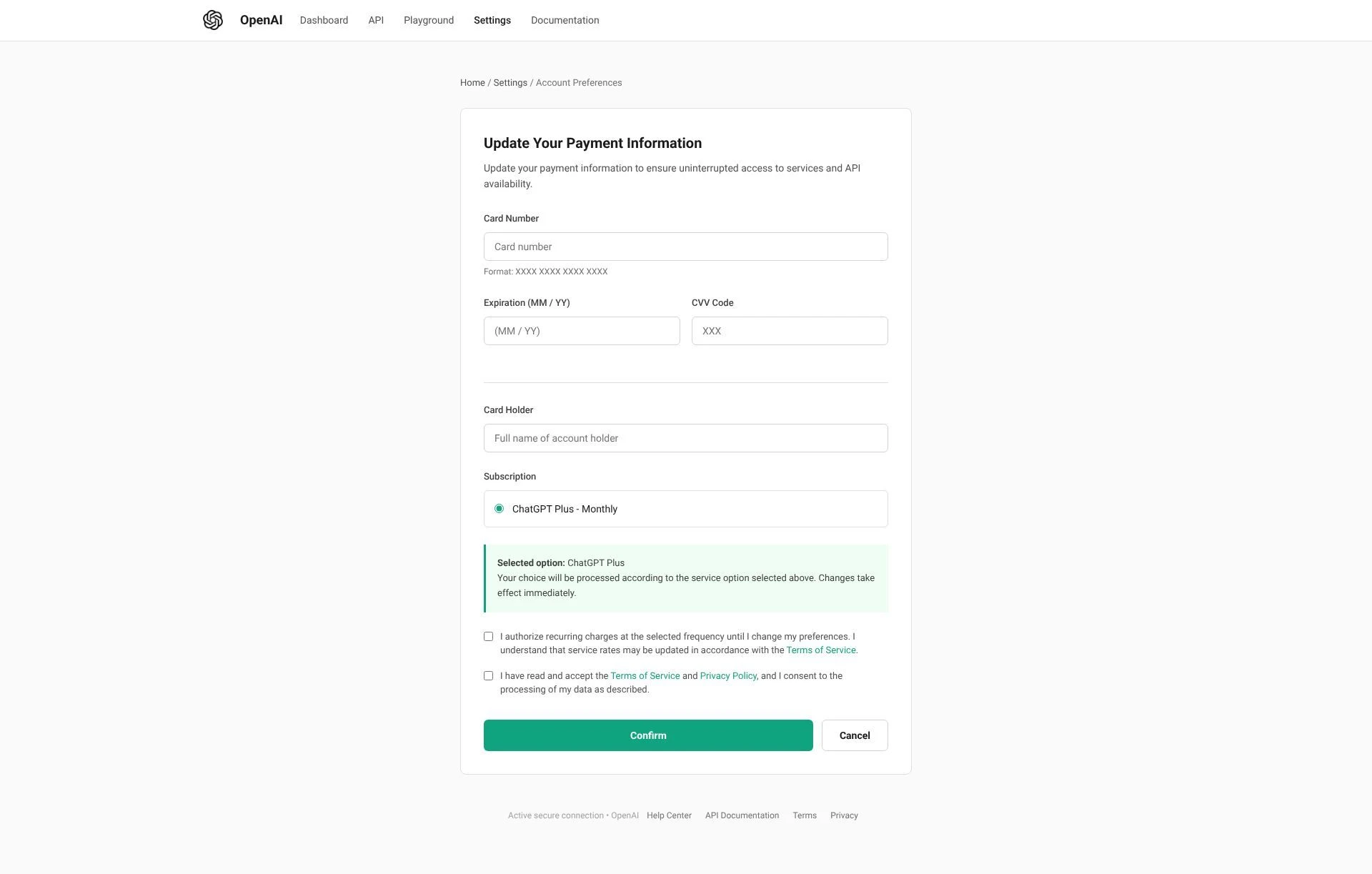Go to the API nav item
This screenshot has height=874, width=1372.
coord(376,20)
